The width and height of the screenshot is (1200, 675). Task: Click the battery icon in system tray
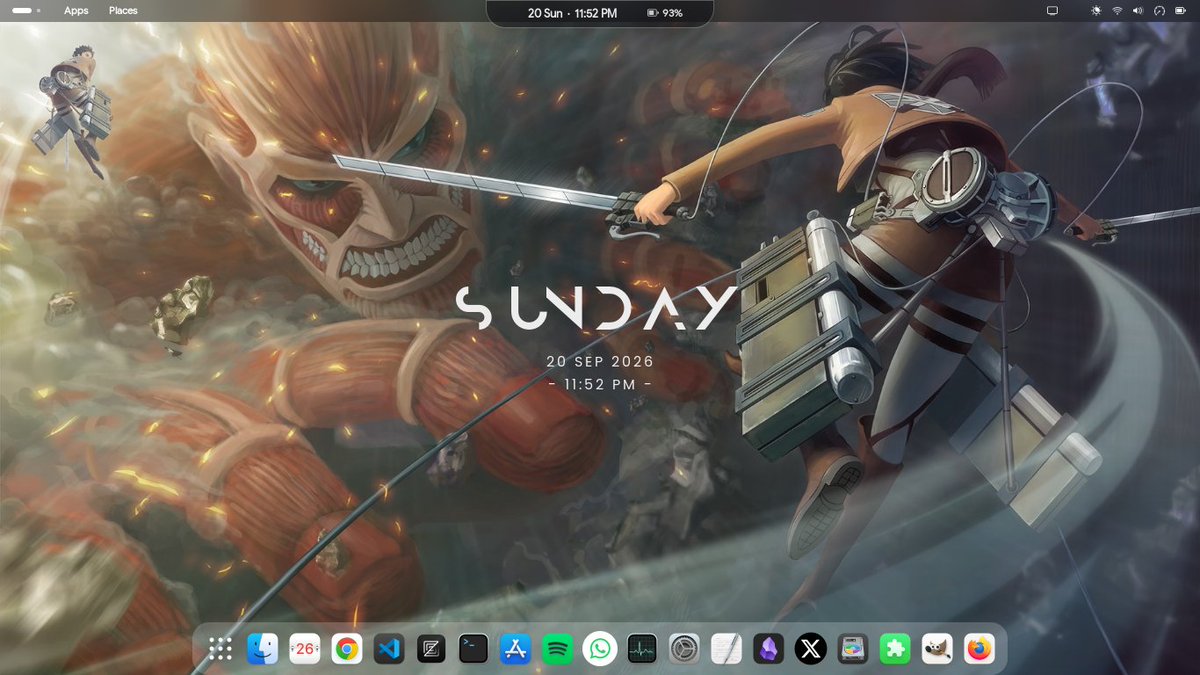(1180, 11)
